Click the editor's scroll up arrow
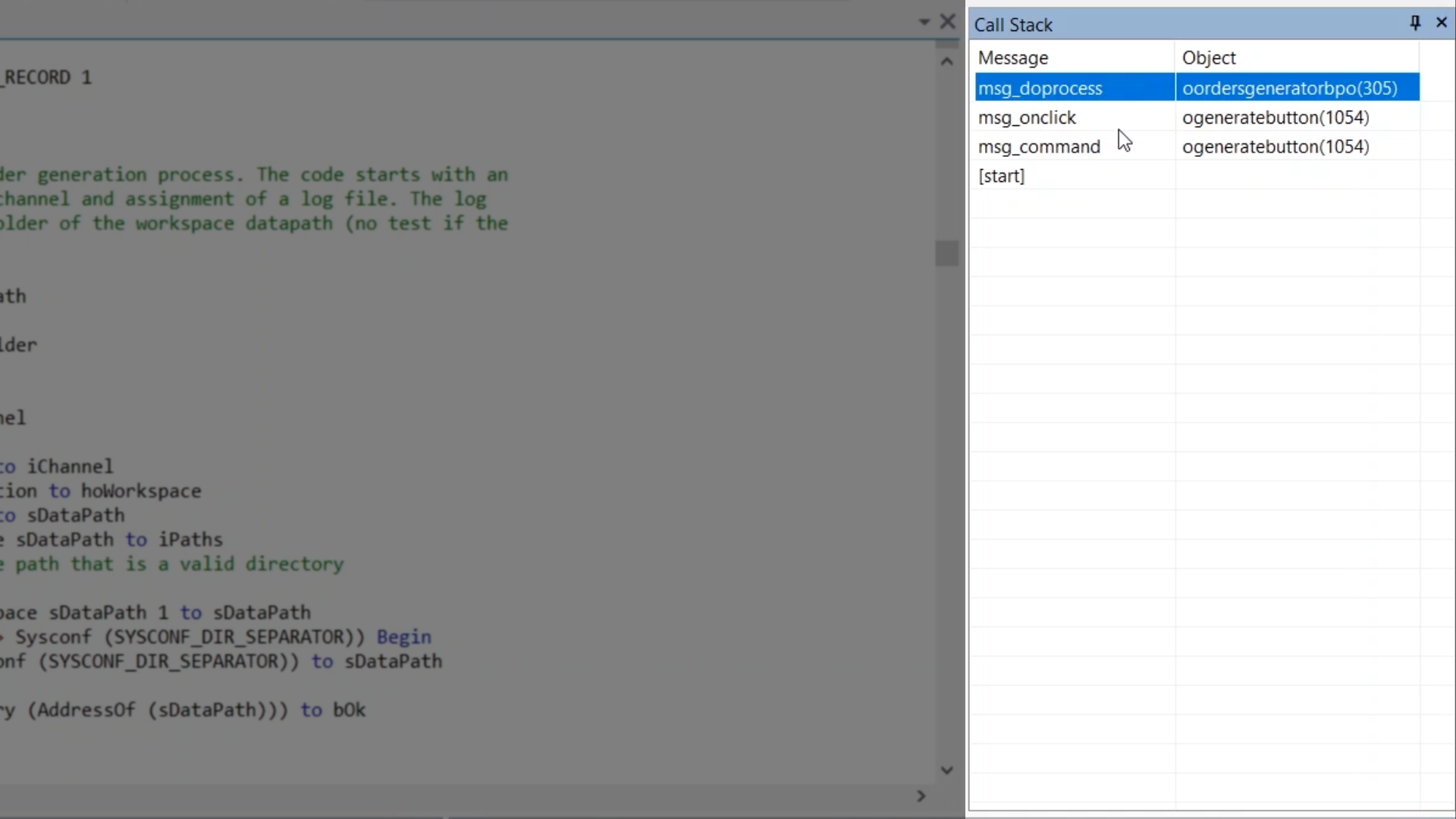 click(946, 62)
